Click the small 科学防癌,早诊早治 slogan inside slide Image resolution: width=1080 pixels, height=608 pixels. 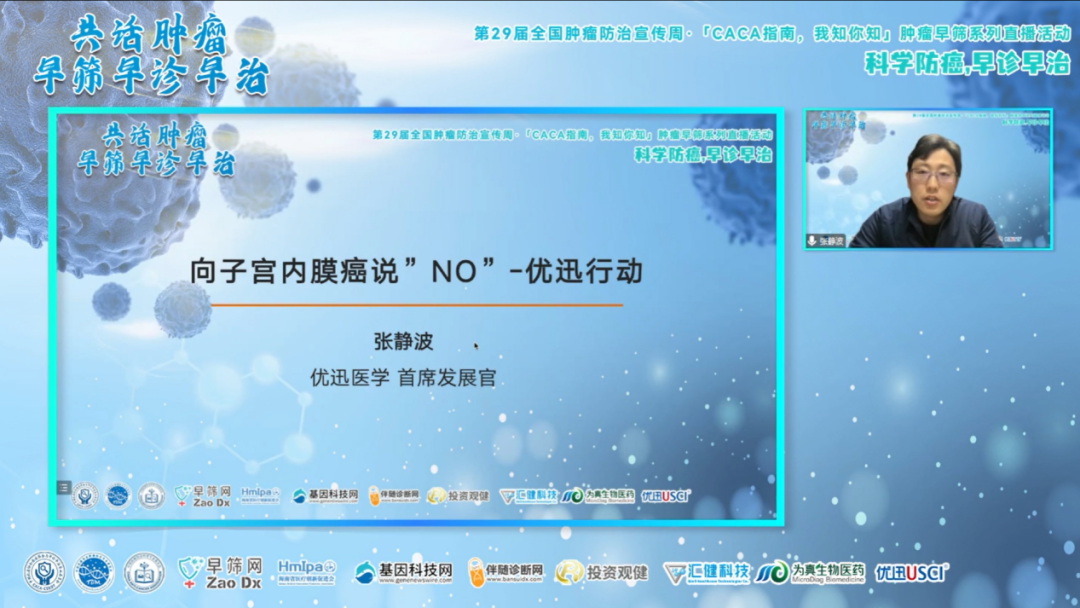(703, 154)
